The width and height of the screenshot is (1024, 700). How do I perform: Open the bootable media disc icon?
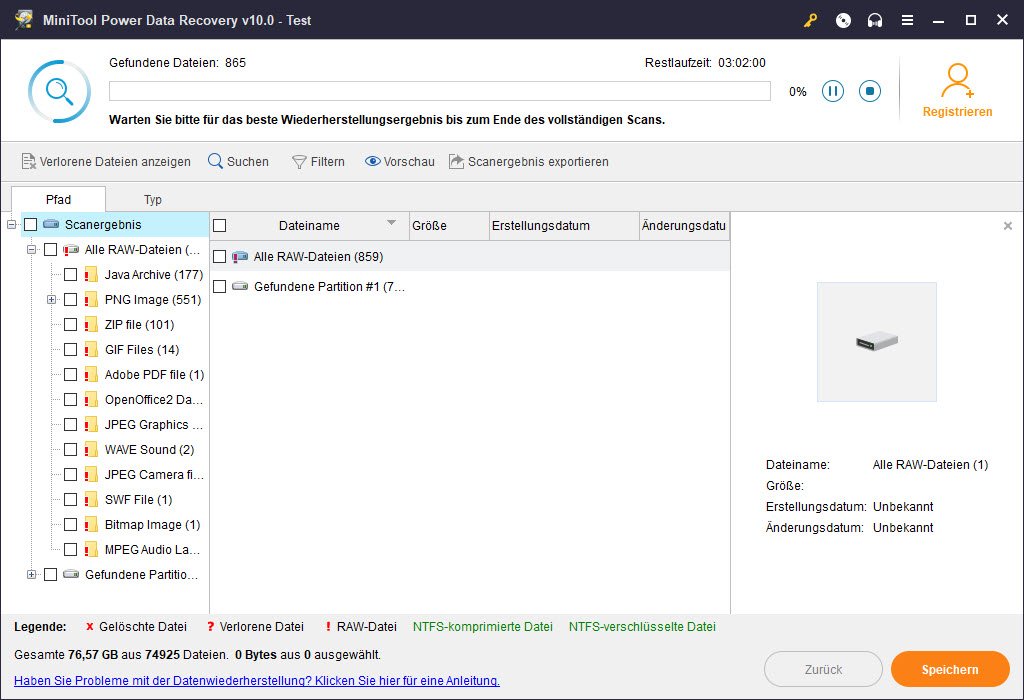point(843,20)
